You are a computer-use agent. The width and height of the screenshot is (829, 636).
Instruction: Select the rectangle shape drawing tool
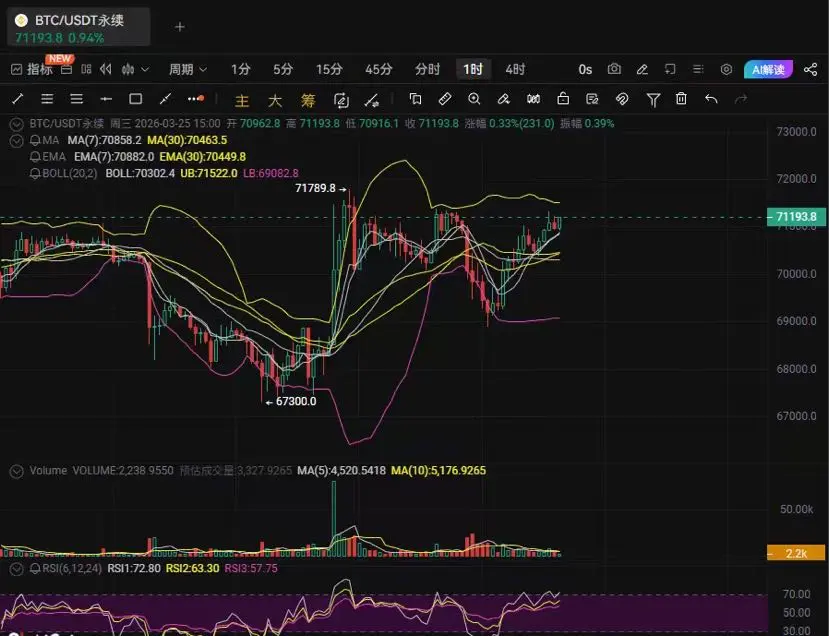point(136,99)
